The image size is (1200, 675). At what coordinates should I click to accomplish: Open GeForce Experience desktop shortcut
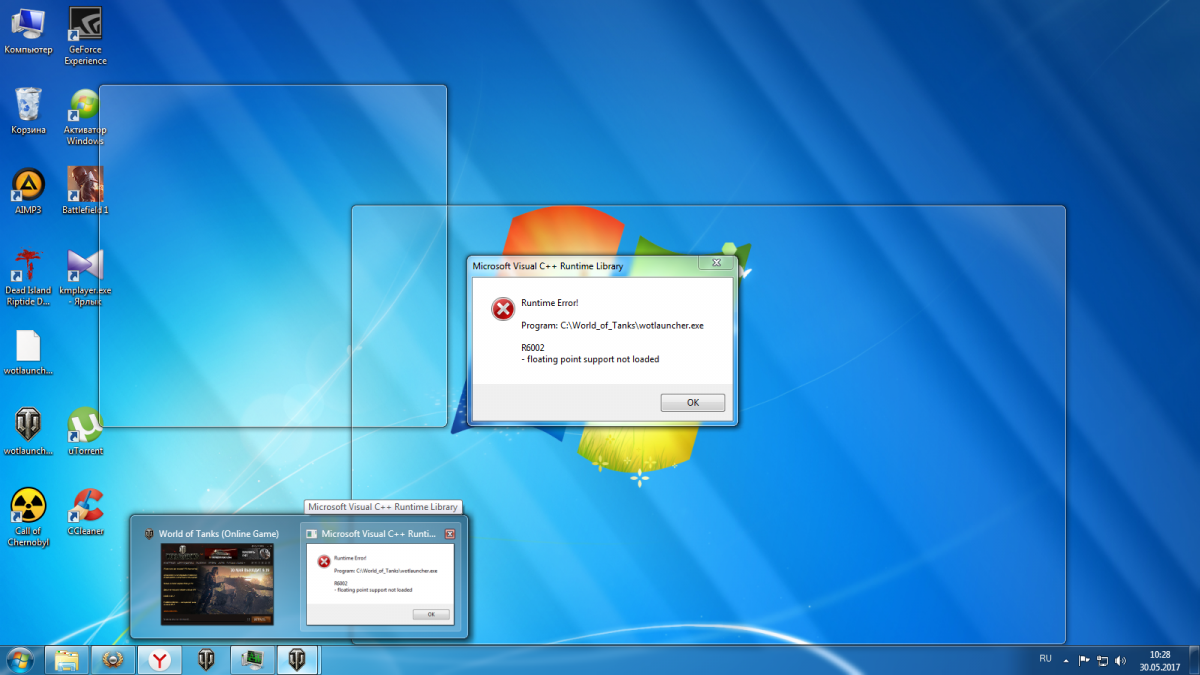pos(85,36)
